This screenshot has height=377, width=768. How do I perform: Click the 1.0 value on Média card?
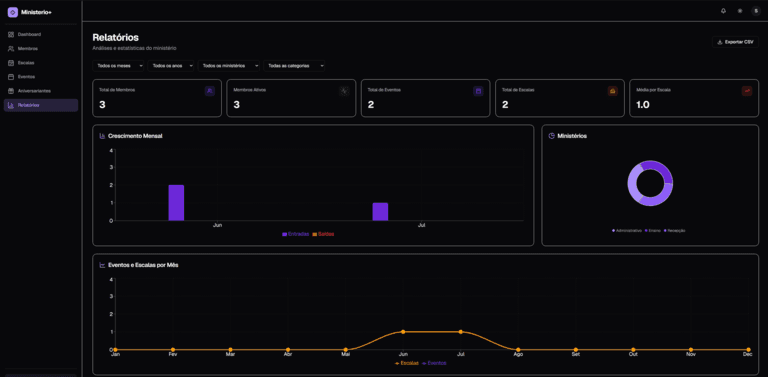[643, 105]
